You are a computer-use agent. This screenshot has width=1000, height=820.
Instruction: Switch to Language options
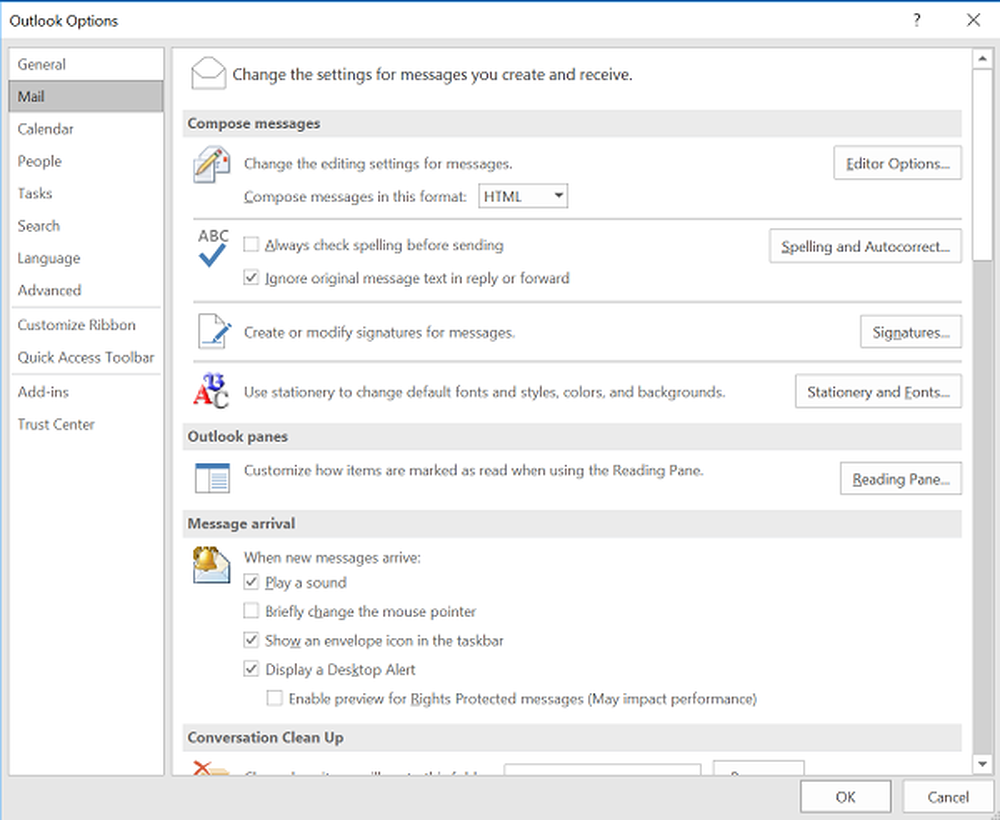pyautogui.click(x=86, y=258)
